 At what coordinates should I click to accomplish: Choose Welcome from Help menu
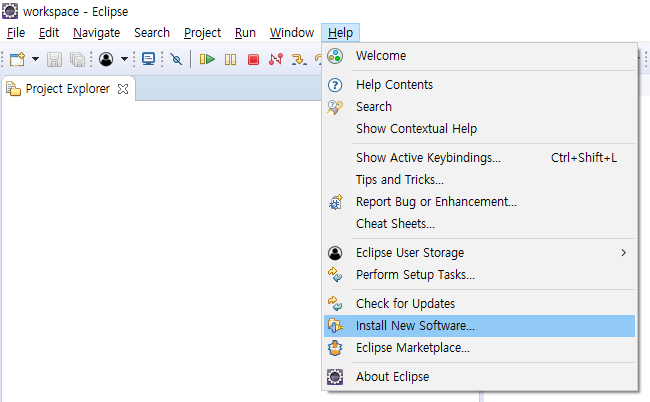pos(479,56)
